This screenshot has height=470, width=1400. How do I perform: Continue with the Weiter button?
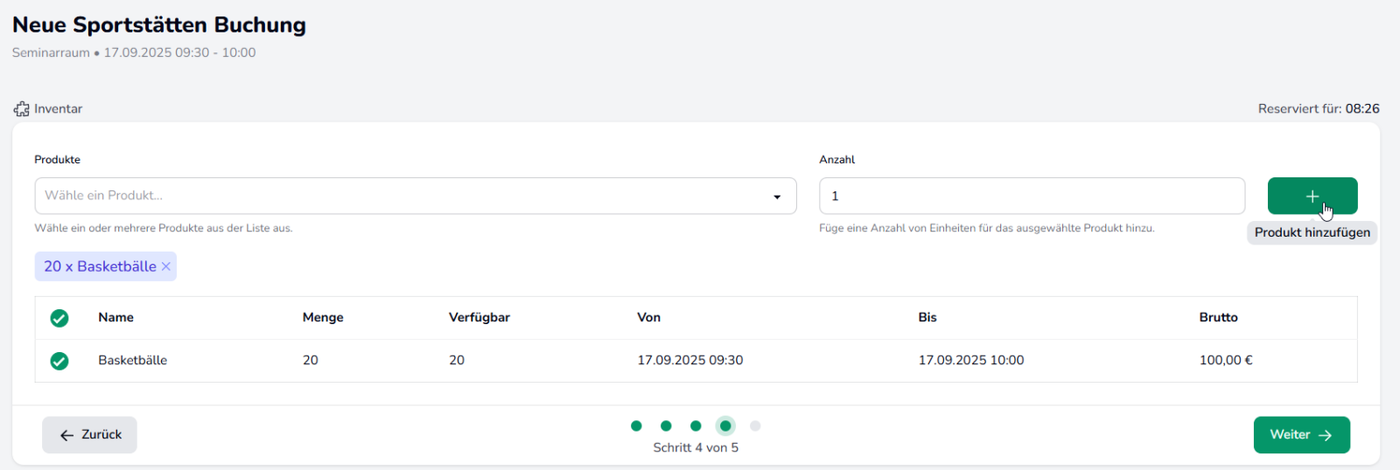click(x=1301, y=435)
